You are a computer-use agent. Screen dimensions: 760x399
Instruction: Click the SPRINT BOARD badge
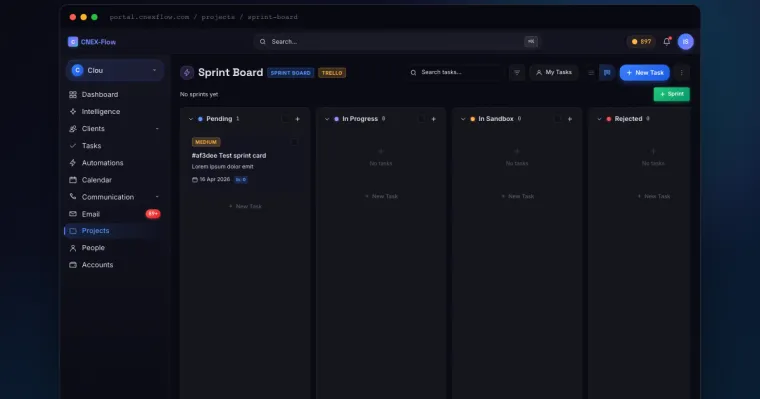(290, 73)
